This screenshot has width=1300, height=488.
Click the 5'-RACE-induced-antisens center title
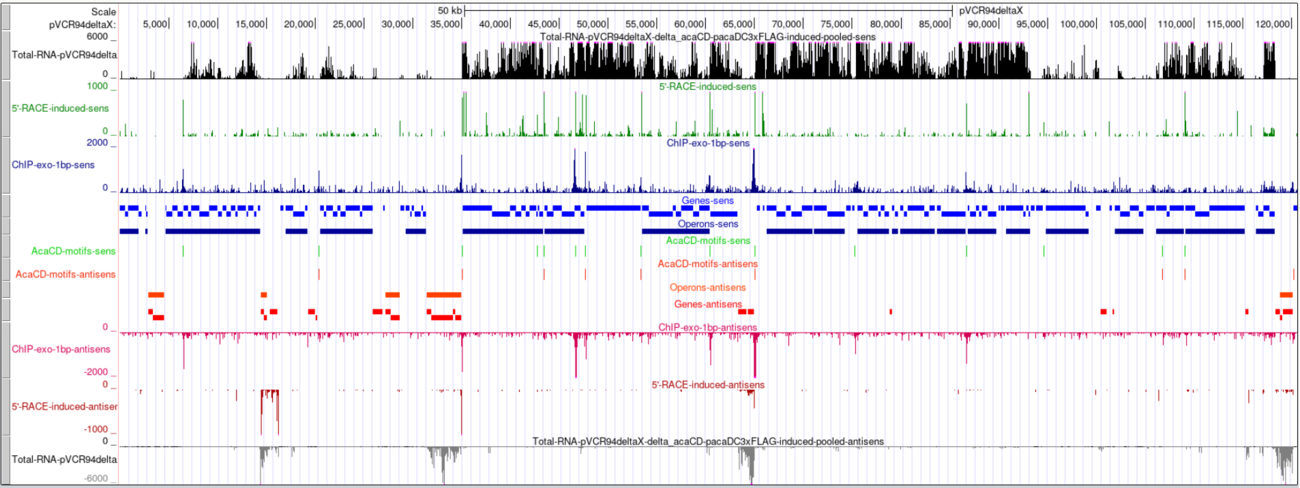708,384
